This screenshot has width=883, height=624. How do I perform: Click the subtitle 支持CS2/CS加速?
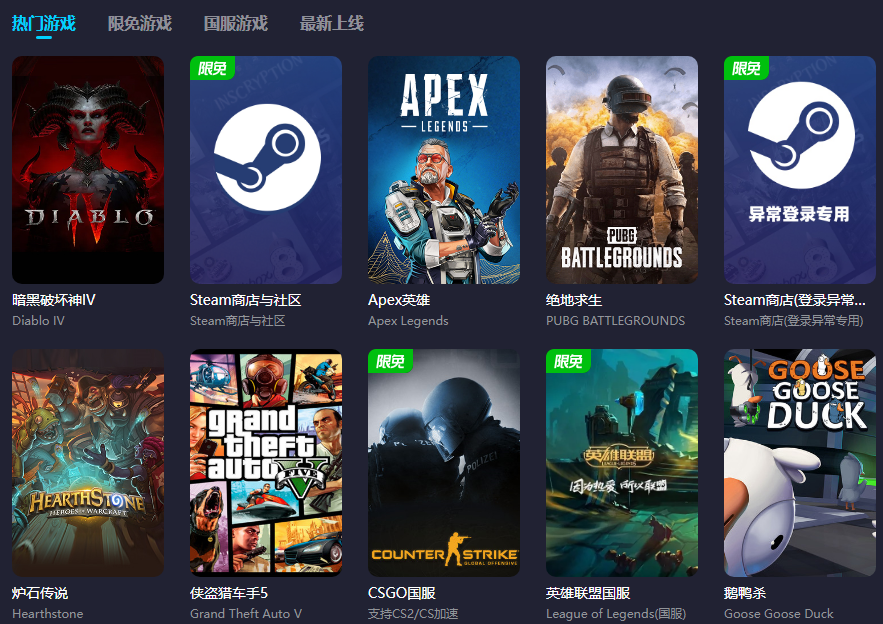pos(413,614)
